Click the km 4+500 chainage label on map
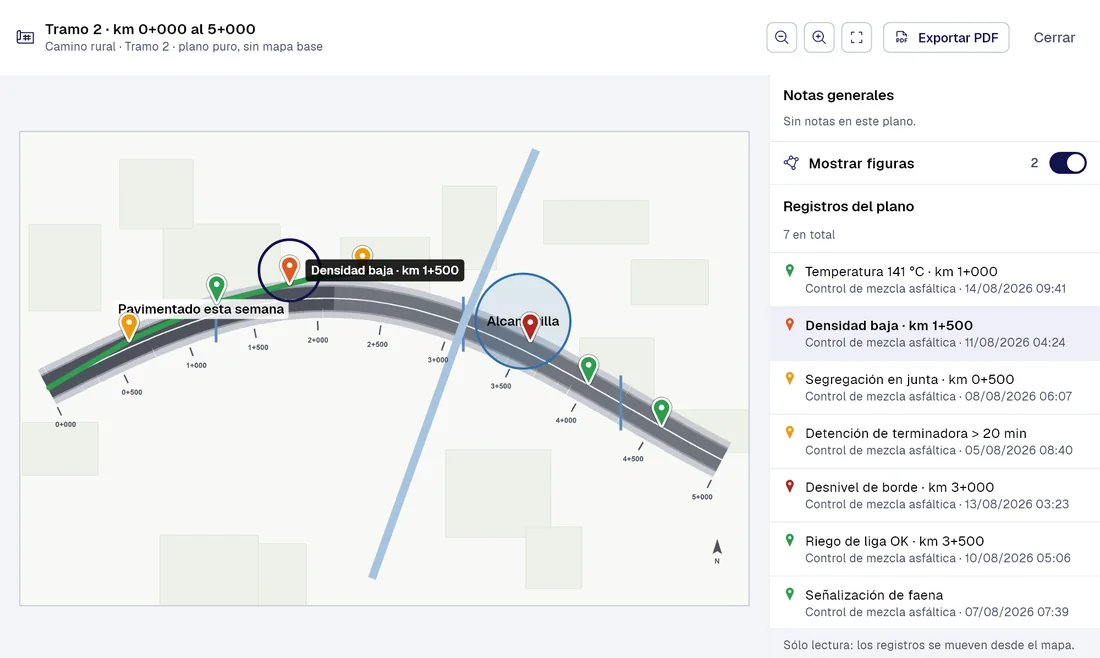The height and width of the screenshot is (658, 1100). [633, 459]
